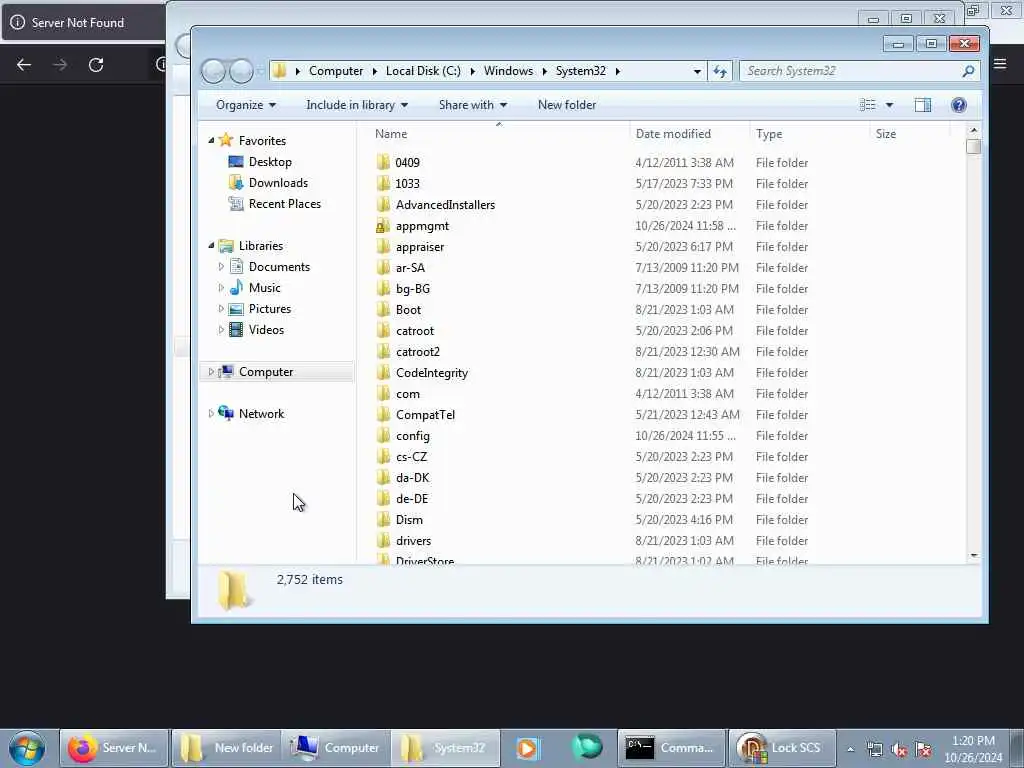
Task: Sort by the Type column header
Action: tap(810, 134)
